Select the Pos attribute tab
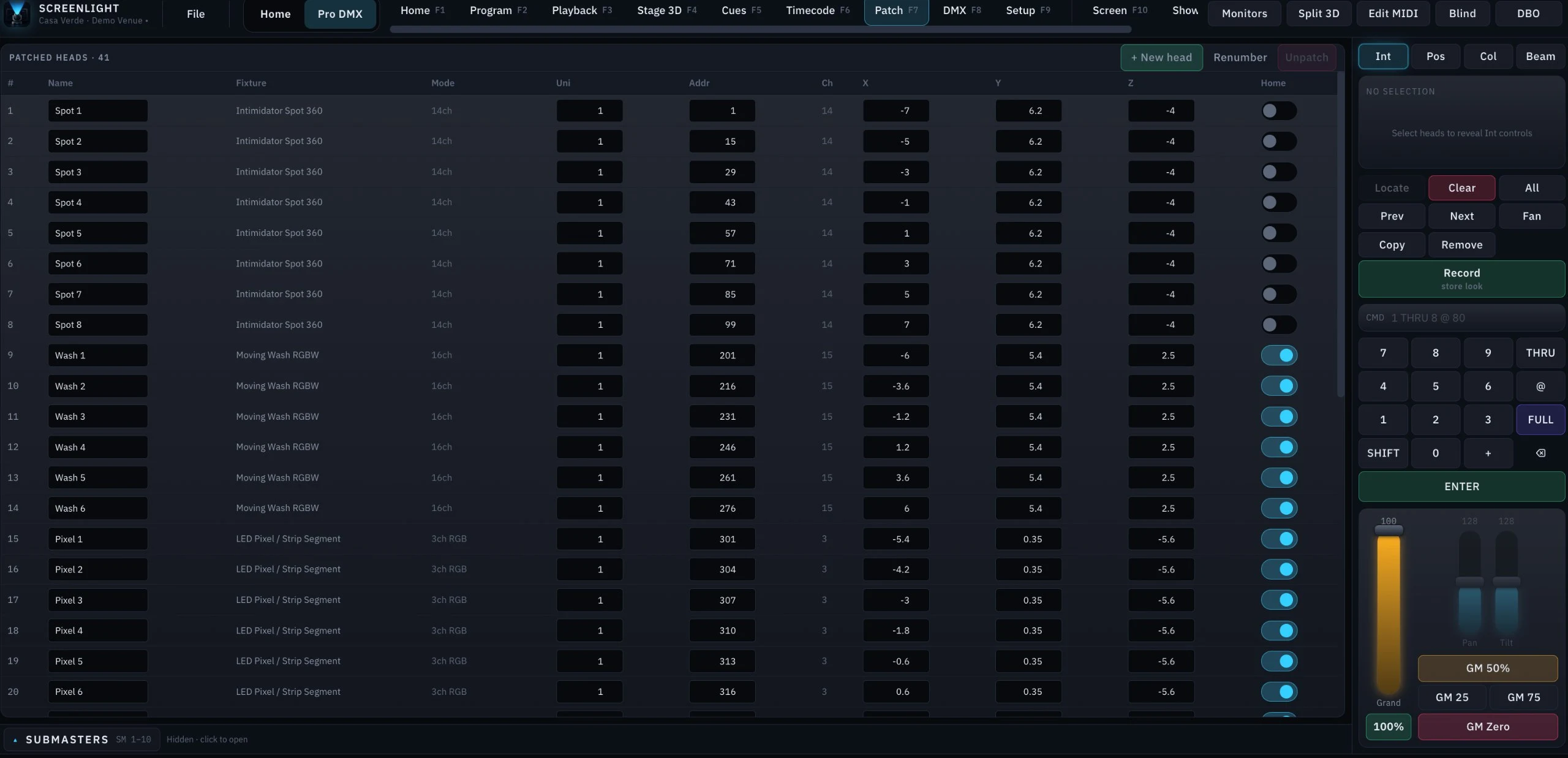This screenshot has width=1568, height=758. [1435, 56]
